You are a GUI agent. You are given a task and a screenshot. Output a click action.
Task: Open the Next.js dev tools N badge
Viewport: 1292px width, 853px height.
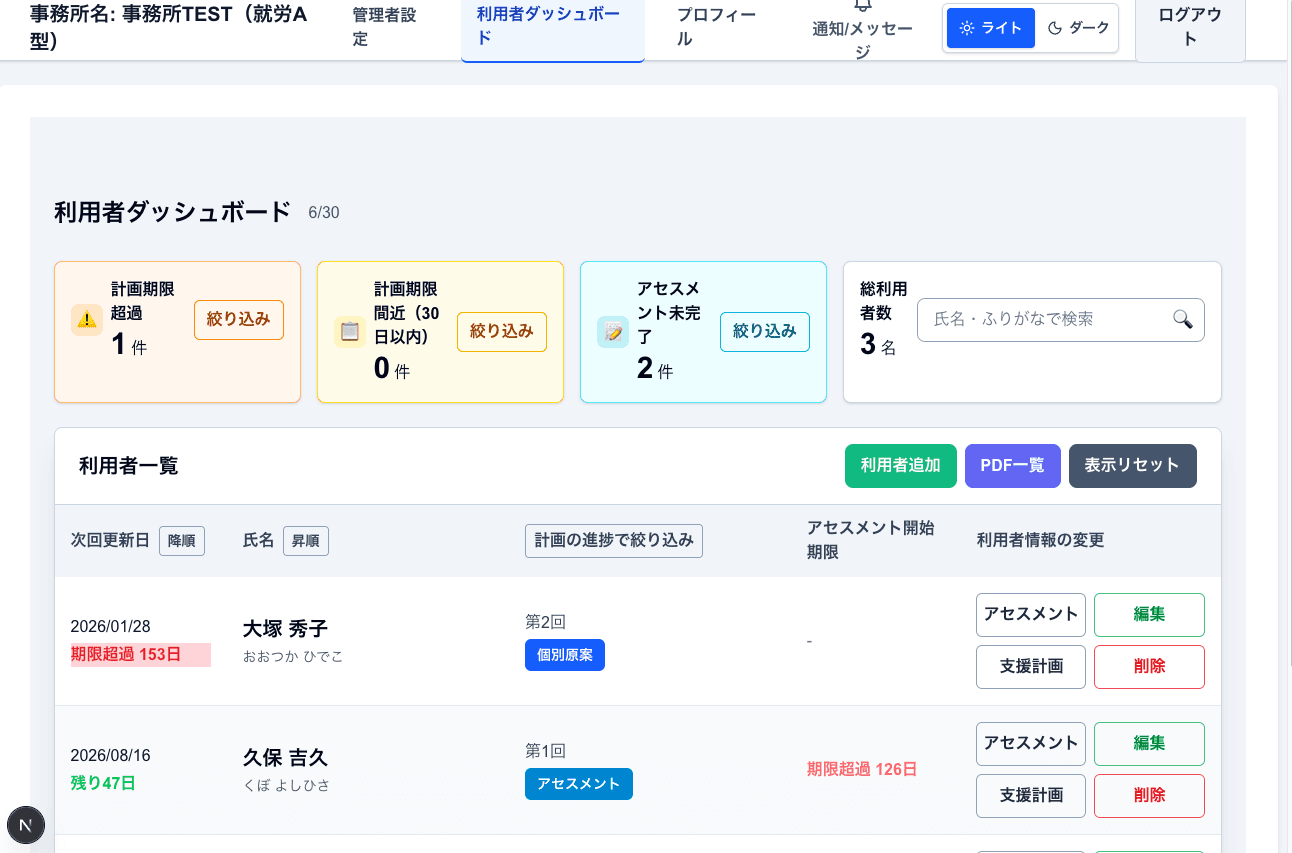[x=26, y=826]
